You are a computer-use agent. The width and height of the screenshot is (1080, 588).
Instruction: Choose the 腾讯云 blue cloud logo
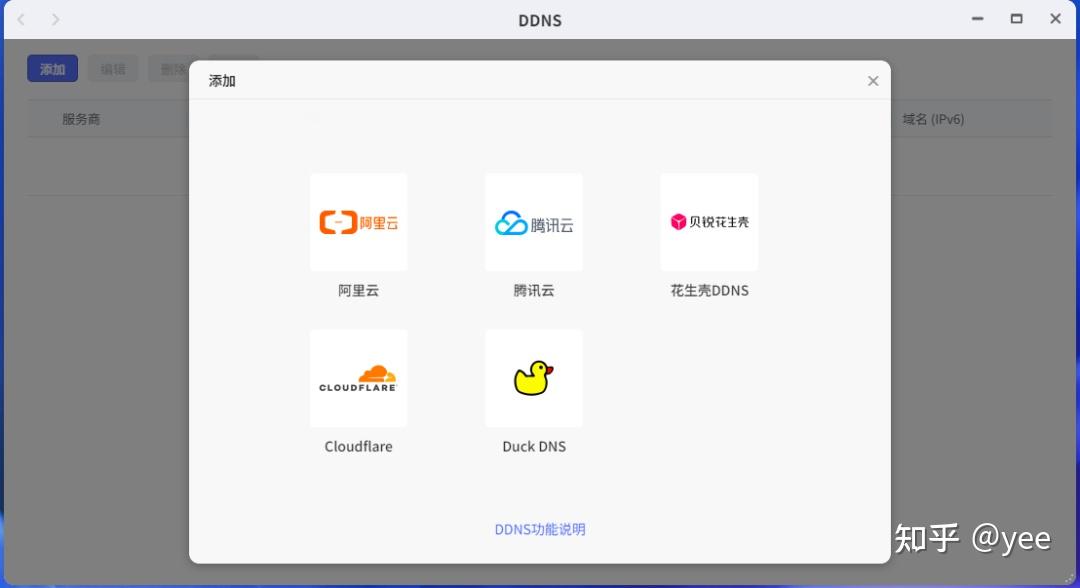click(x=534, y=222)
